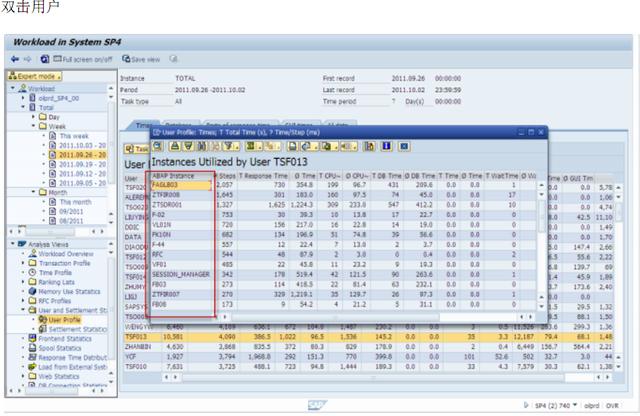The width and height of the screenshot is (640, 416).
Task: Select the ZTSDR001 row
Action: pos(343,205)
